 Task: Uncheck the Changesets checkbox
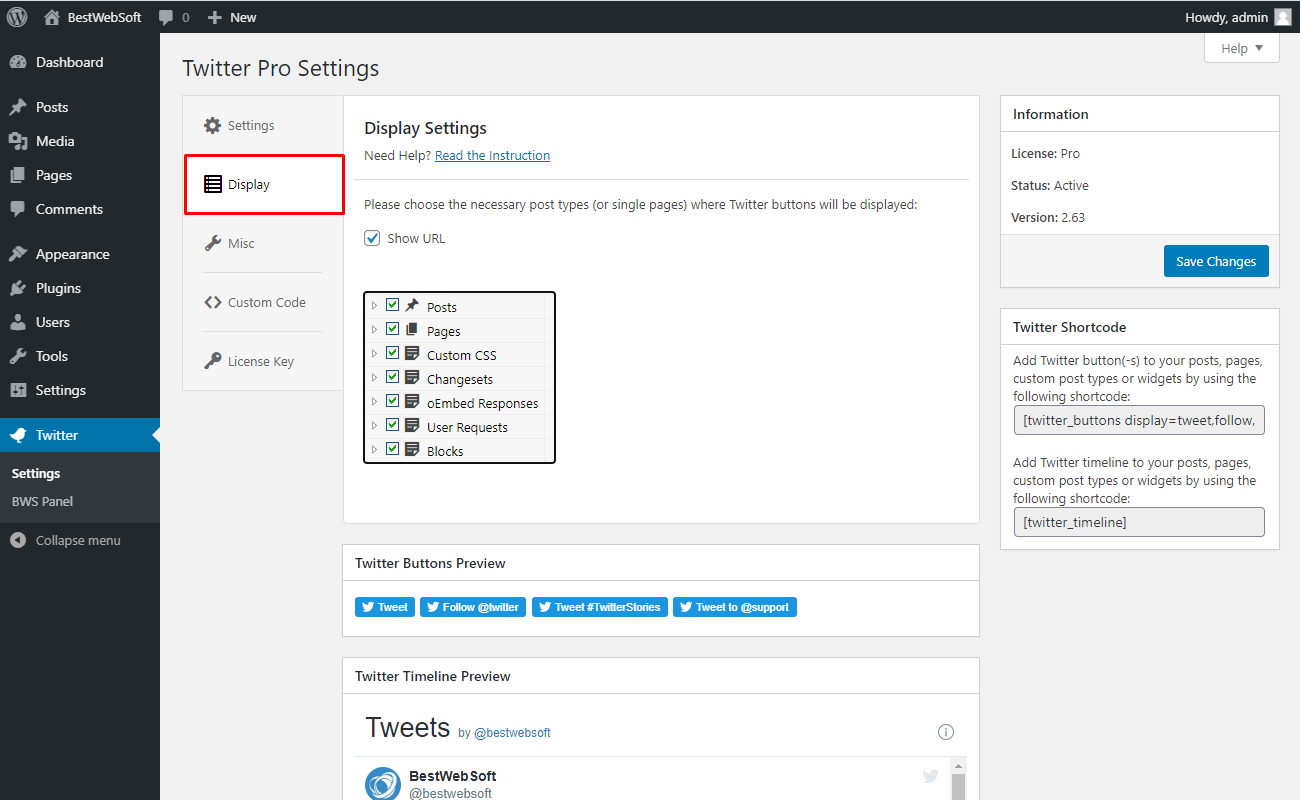[x=393, y=377]
